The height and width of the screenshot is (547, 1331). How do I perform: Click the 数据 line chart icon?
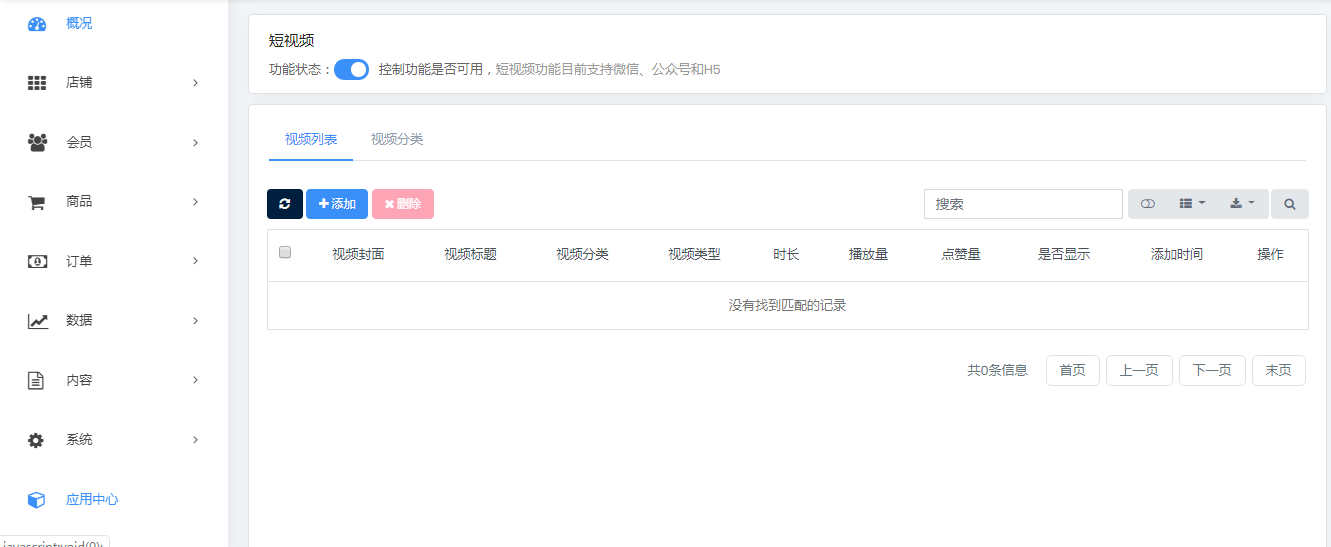[x=37, y=321]
